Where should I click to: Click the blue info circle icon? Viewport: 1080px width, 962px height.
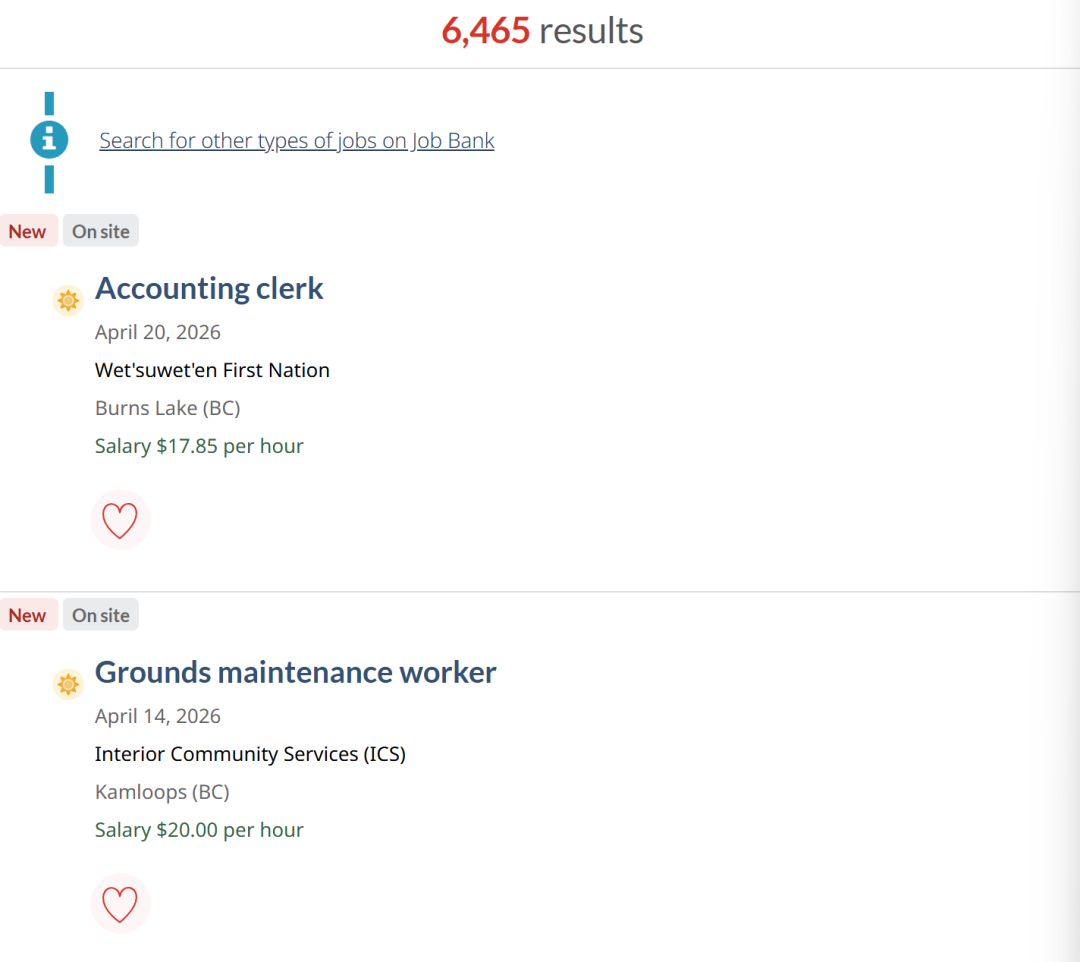pos(49,141)
